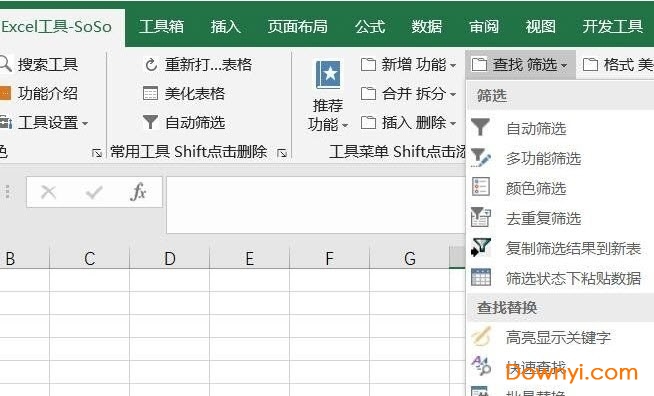Click the 复制筛选结果到新表 funnel icon
The width and height of the screenshot is (654, 396).
480,247
